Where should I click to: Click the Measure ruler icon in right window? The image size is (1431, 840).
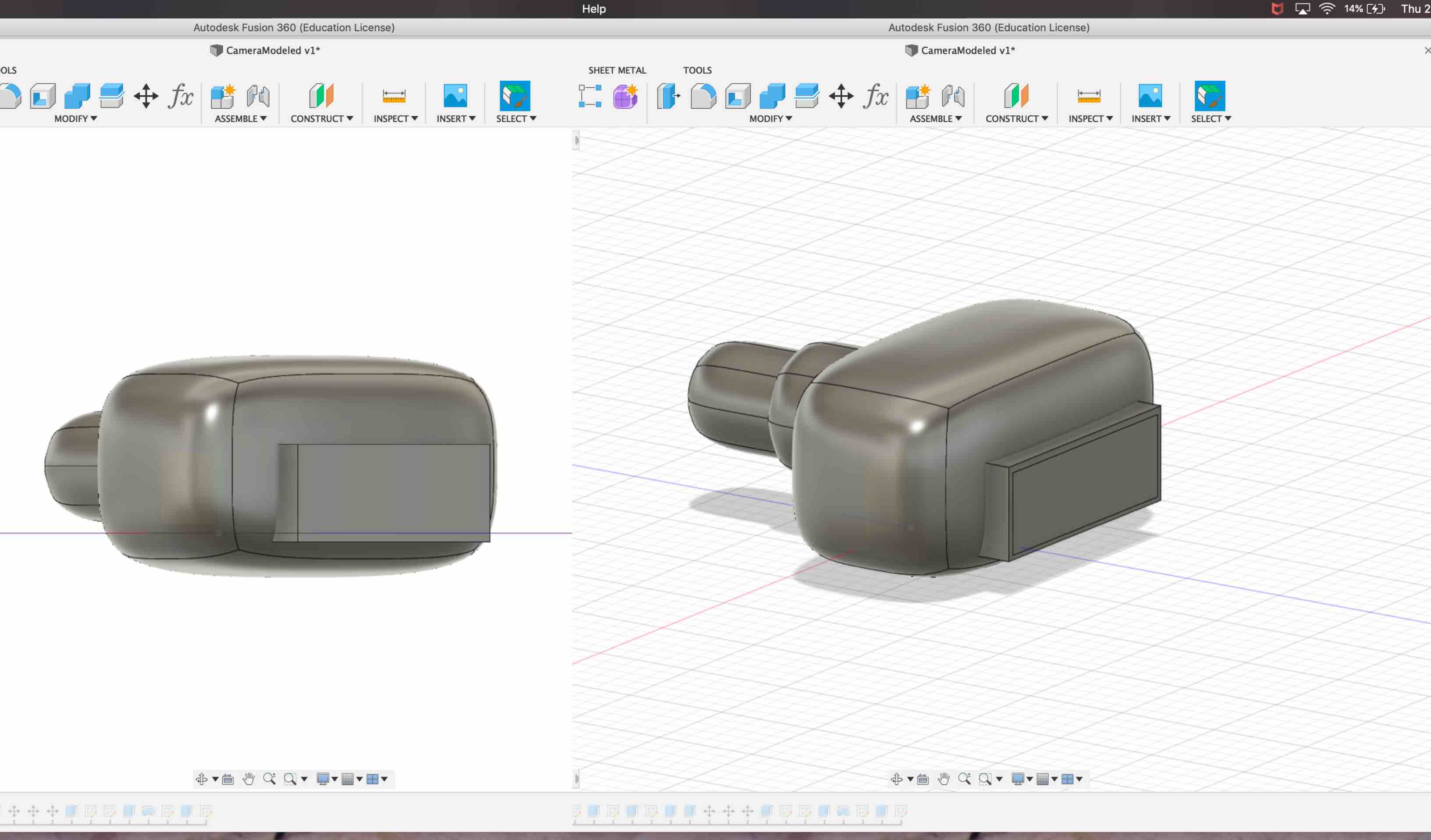point(1089,96)
